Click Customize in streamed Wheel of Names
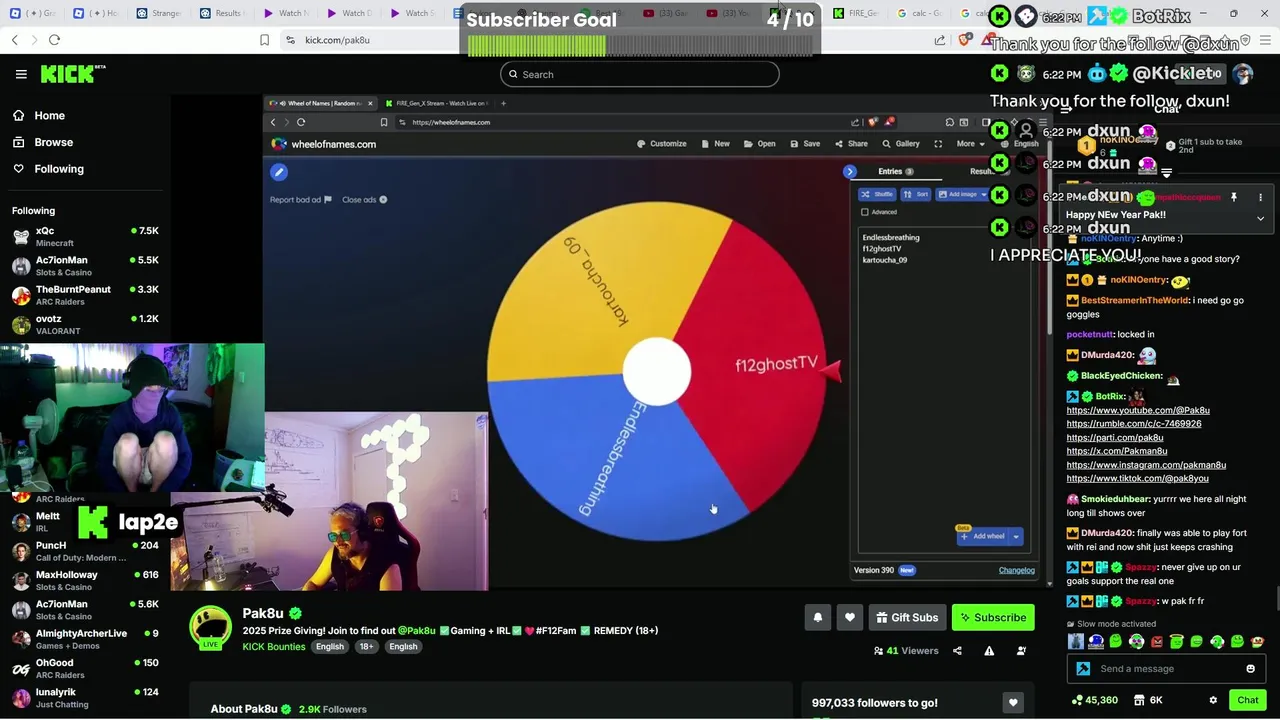 662,144
